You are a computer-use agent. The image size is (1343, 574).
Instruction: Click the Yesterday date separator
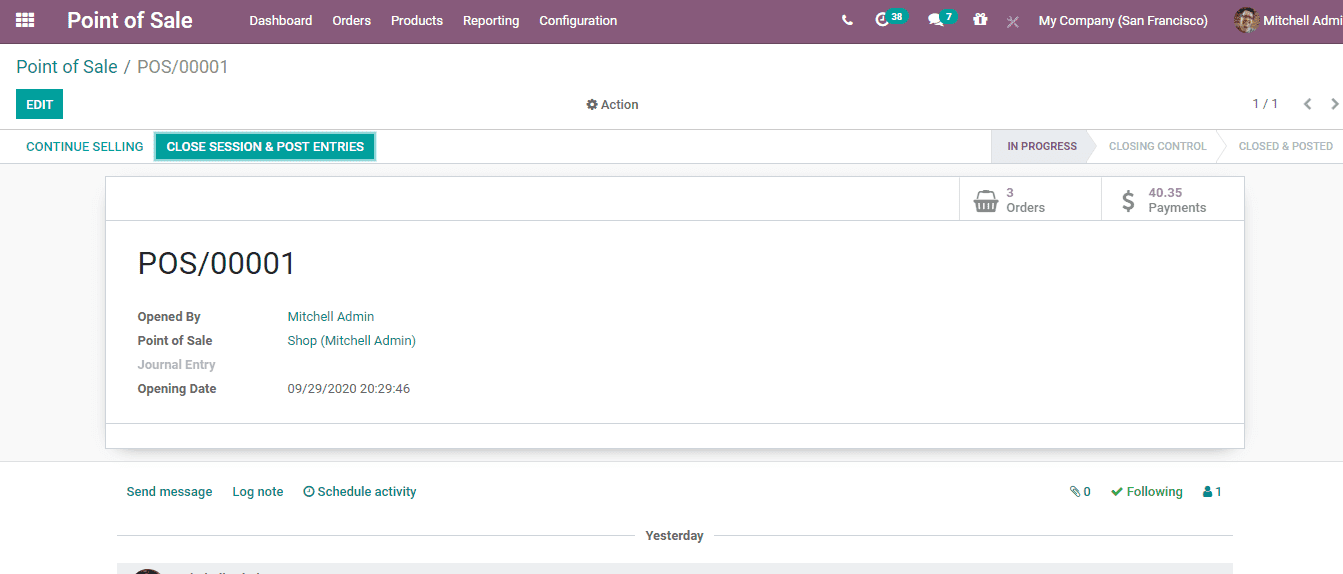pos(674,536)
